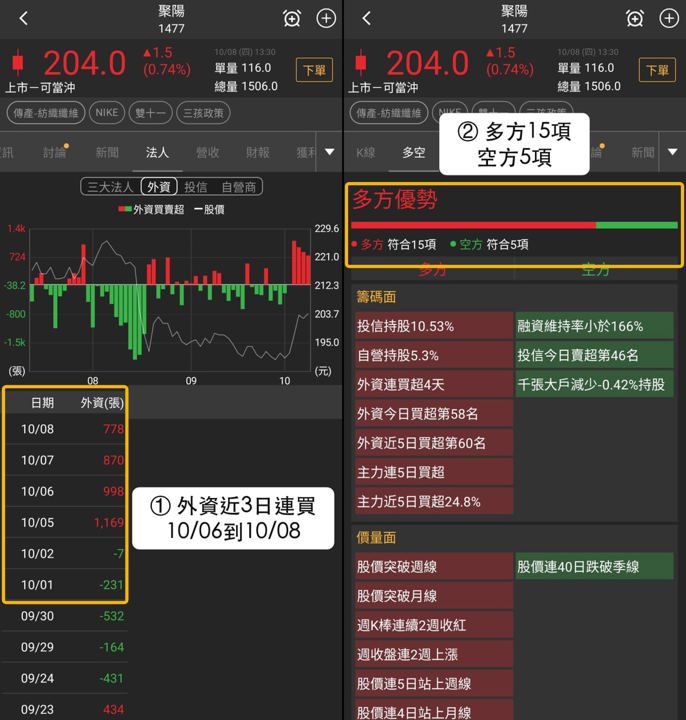Select 10/06 row showing 998
The image size is (686, 720).
pos(65,491)
